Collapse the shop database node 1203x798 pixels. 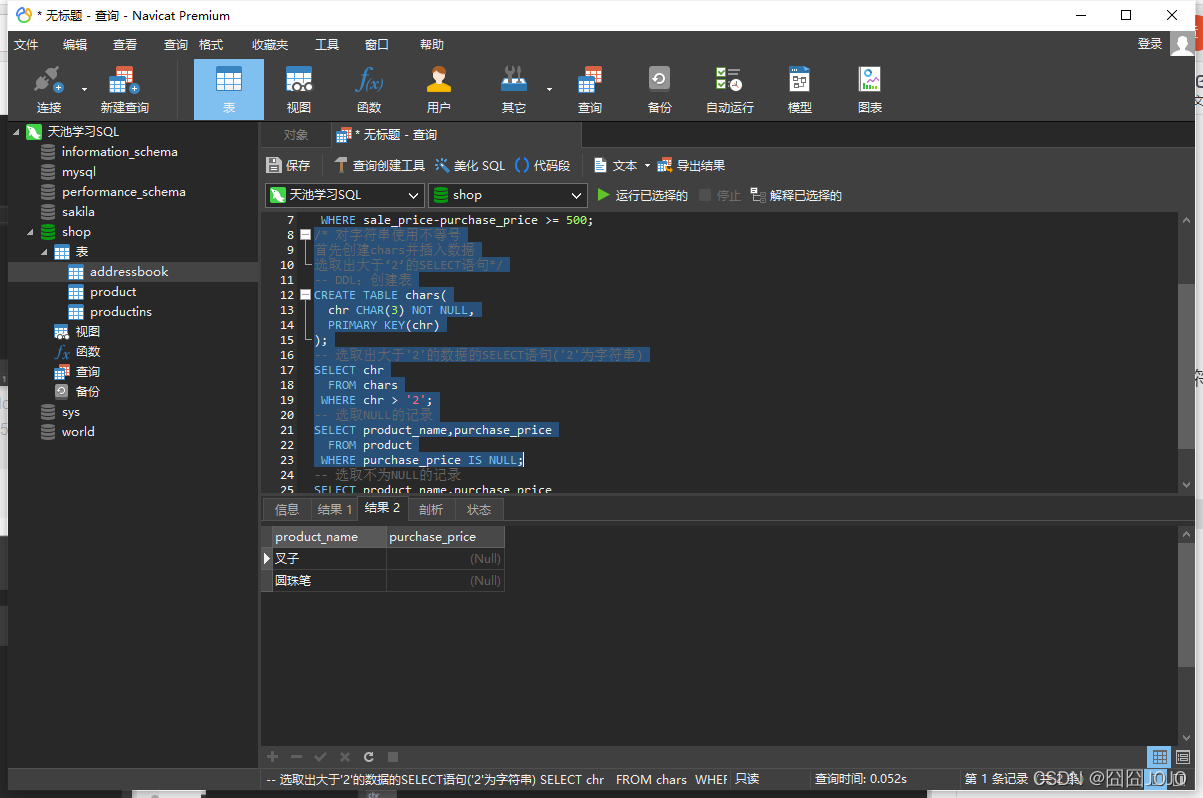(x=30, y=232)
